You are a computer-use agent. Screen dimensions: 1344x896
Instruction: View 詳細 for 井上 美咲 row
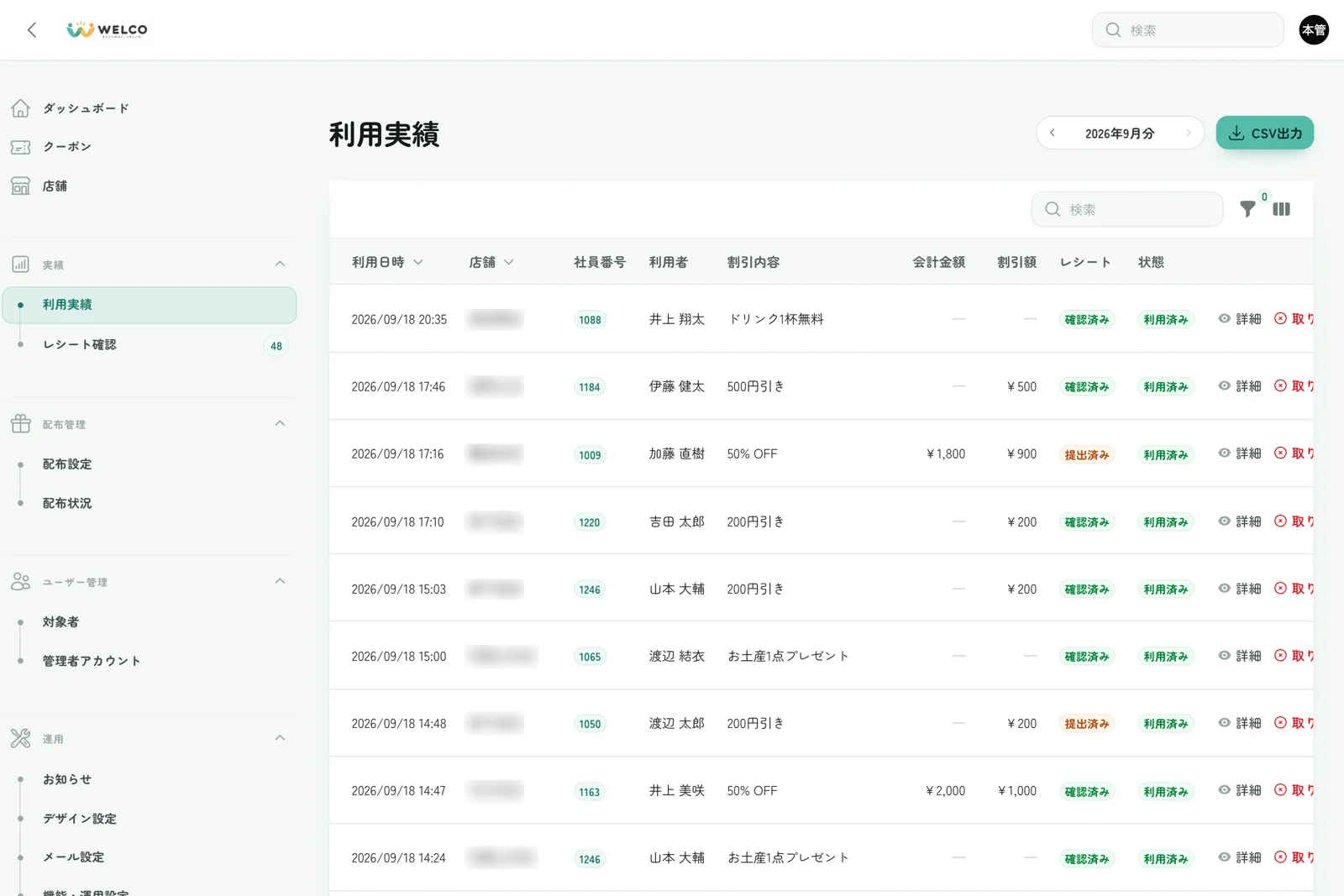coord(1240,790)
